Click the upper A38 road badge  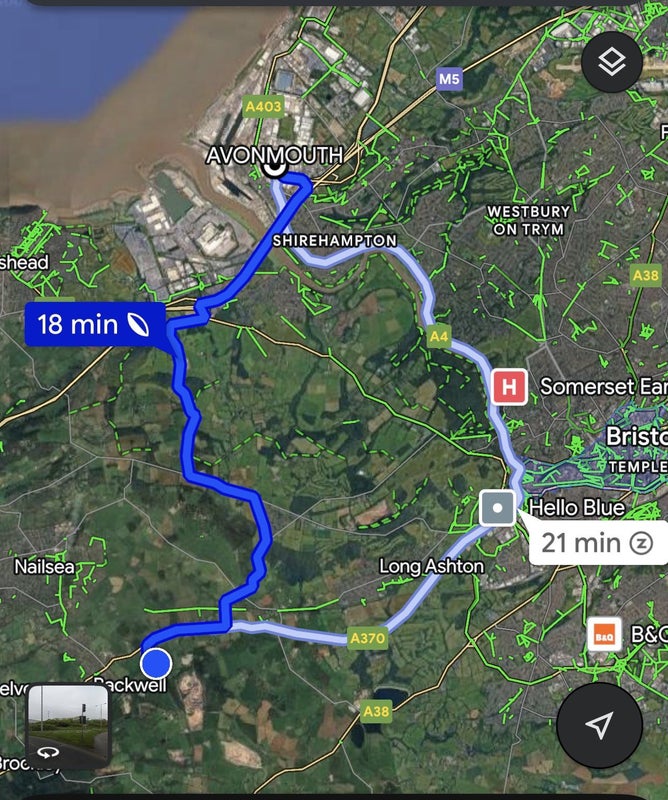point(646,275)
